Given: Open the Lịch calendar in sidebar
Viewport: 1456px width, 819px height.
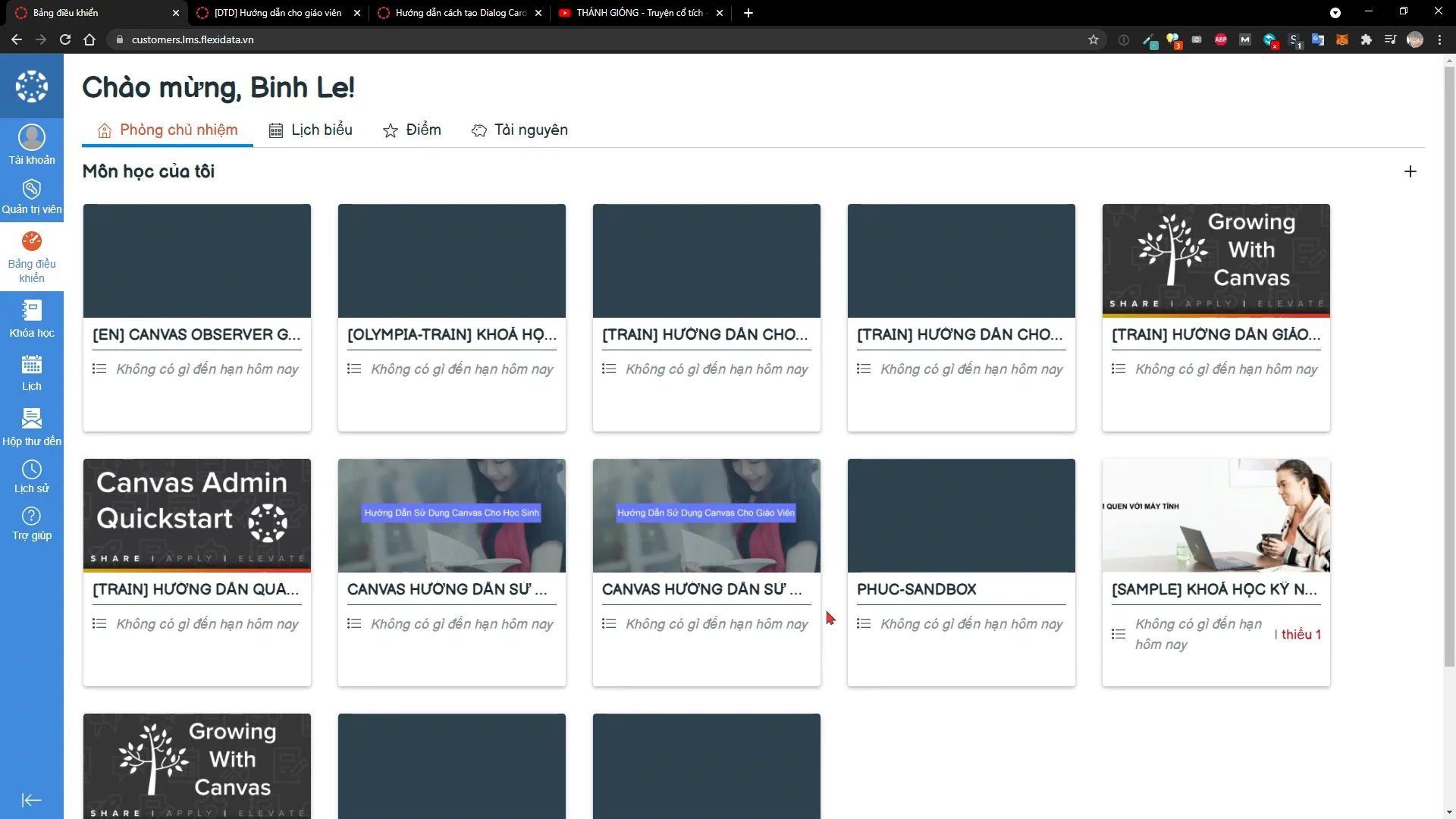Looking at the screenshot, I should click(32, 372).
